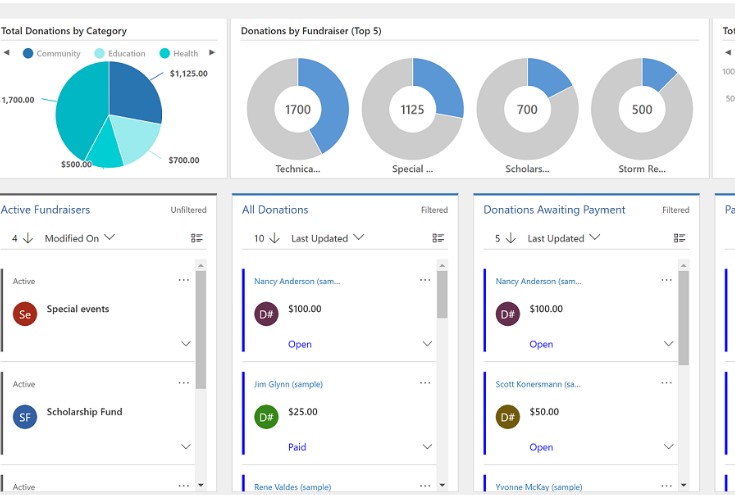Click scroll up arrow in Active Fundraisers list
The height and width of the screenshot is (495, 735).
click(201, 265)
